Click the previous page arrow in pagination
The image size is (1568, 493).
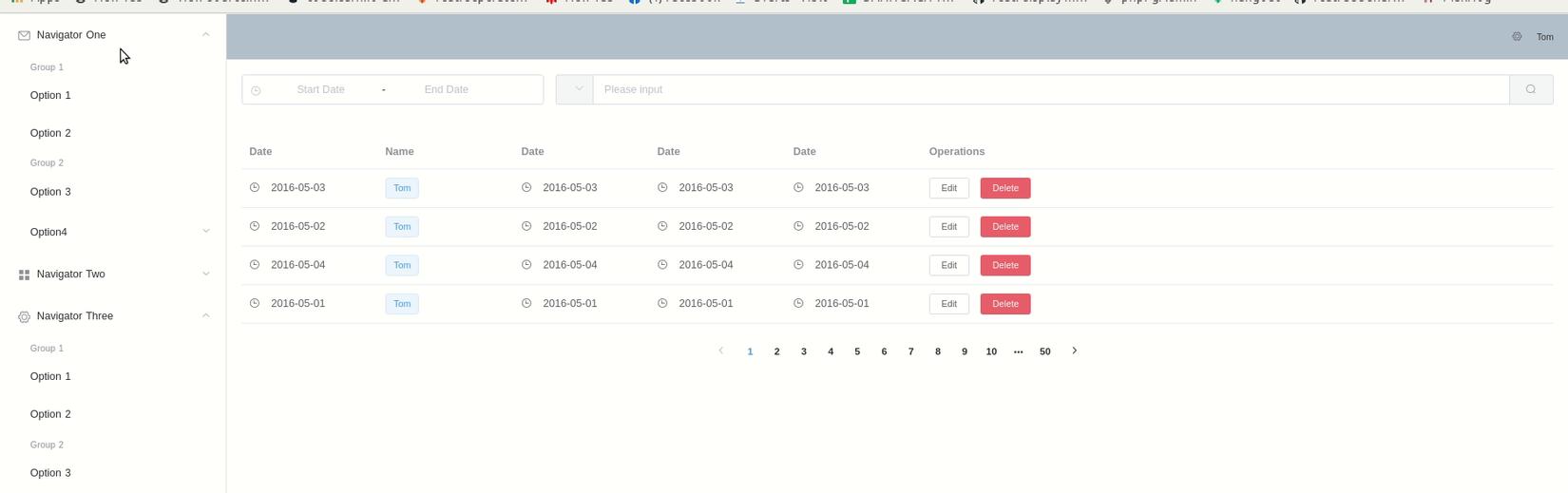coord(721,351)
